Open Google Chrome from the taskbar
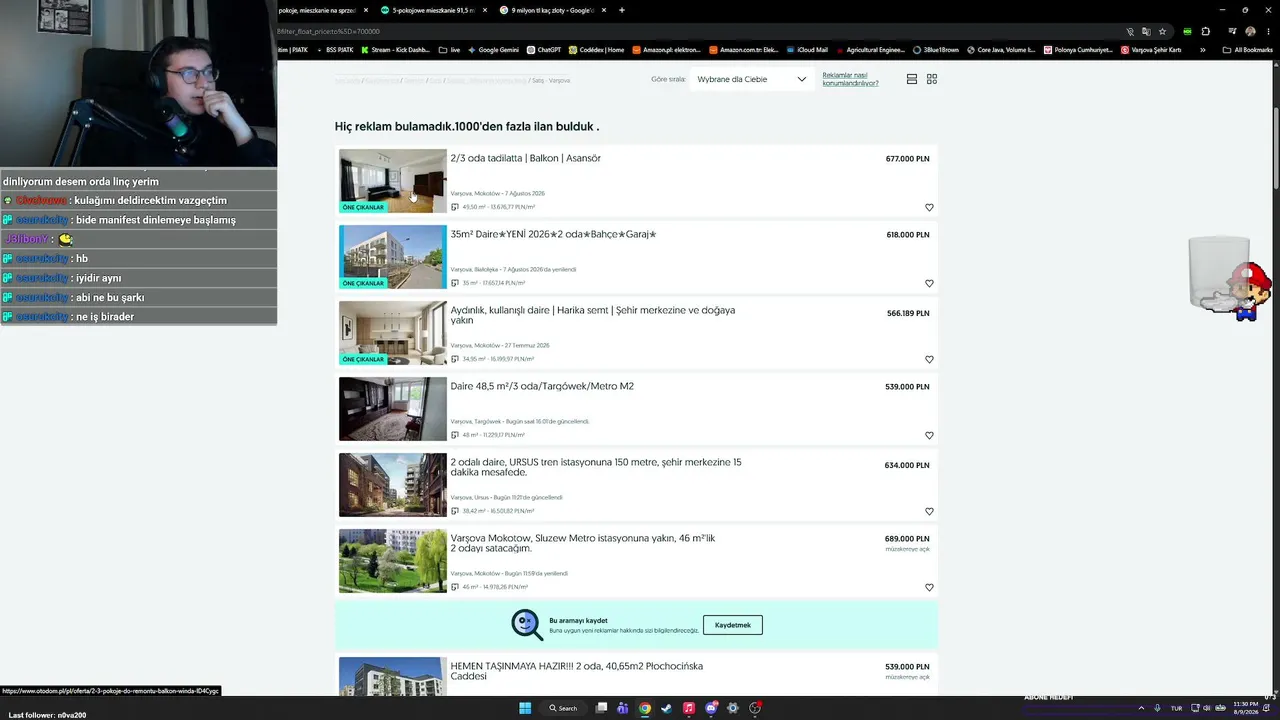 click(x=645, y=708)
